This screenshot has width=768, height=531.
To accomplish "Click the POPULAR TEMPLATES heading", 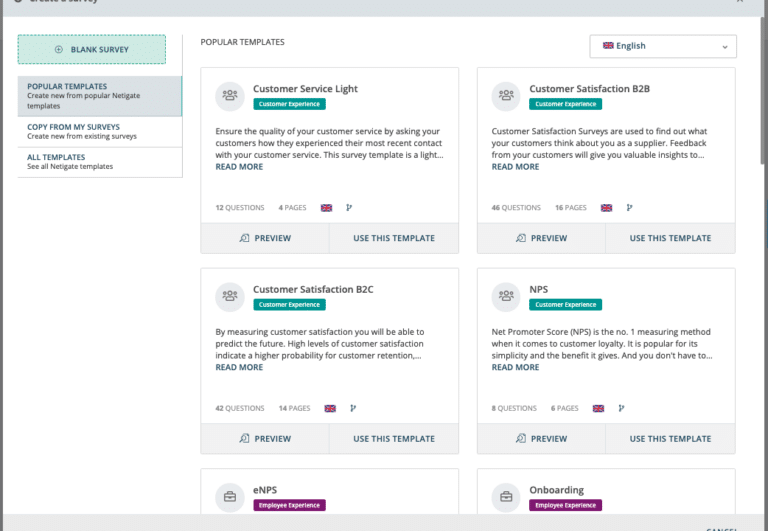I will (x=242, y=42).
